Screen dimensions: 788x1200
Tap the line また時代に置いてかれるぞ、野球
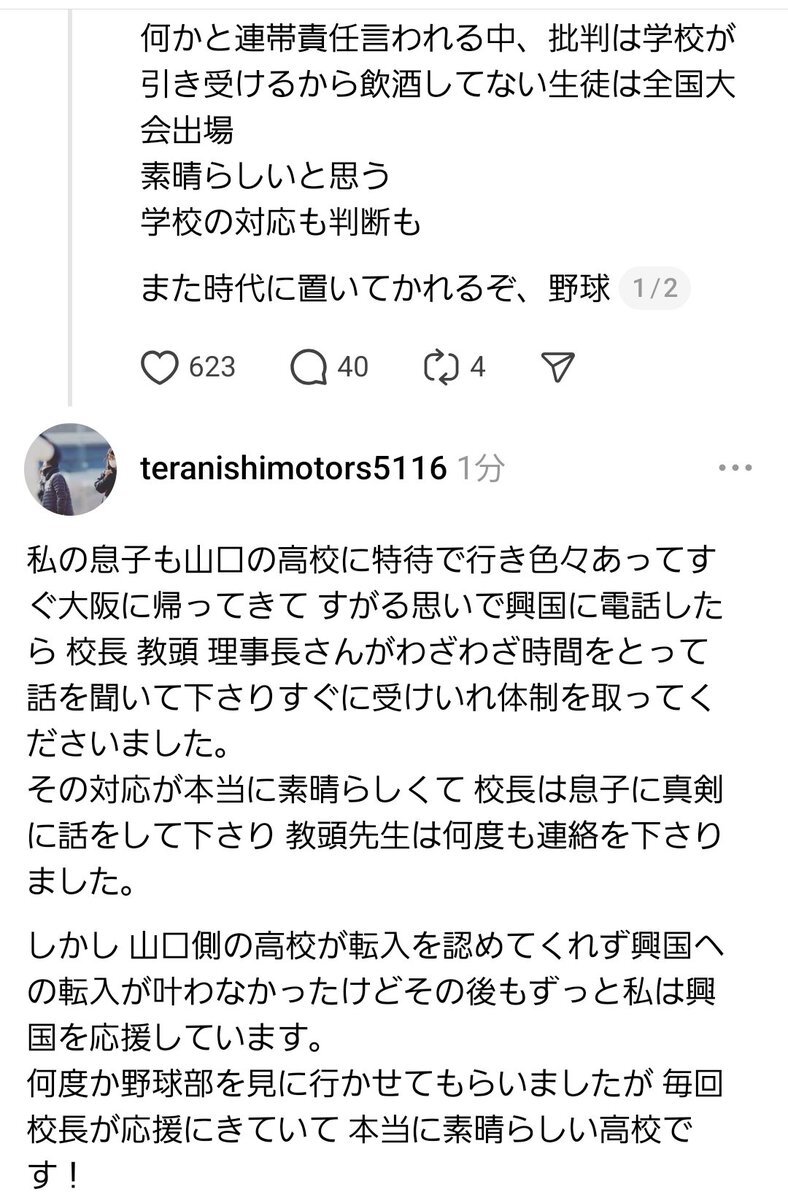coord(375,289)
